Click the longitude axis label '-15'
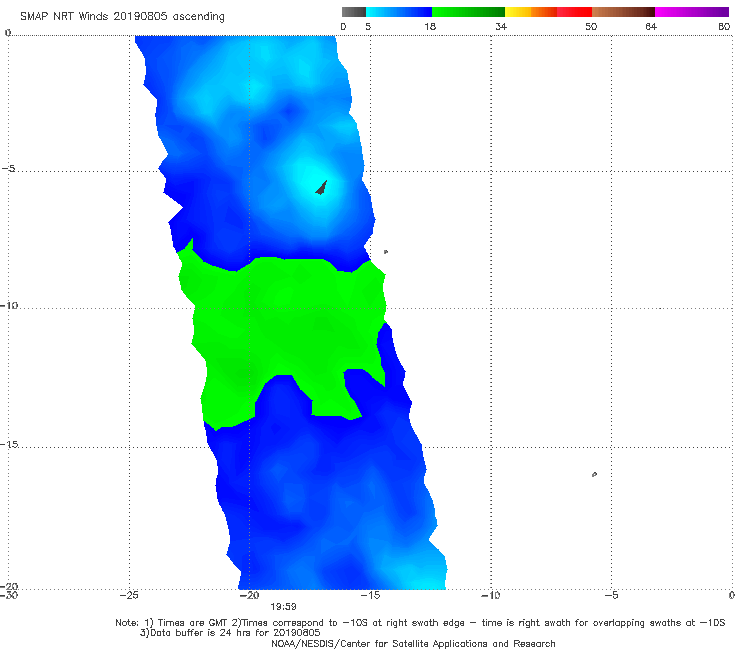 coord(370,595)
